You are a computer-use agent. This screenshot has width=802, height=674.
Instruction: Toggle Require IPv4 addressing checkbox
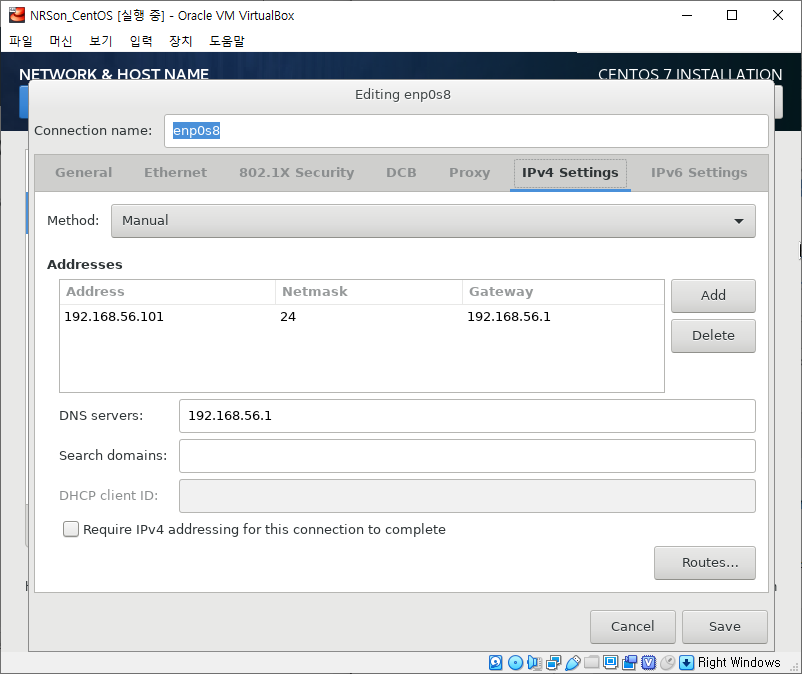point(71,529)
